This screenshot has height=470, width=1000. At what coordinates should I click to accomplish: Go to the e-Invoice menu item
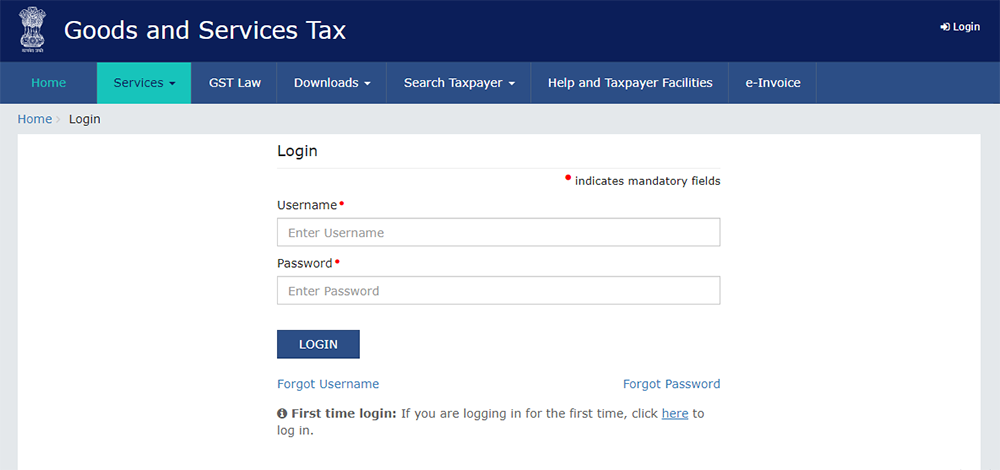click(773, 83)
